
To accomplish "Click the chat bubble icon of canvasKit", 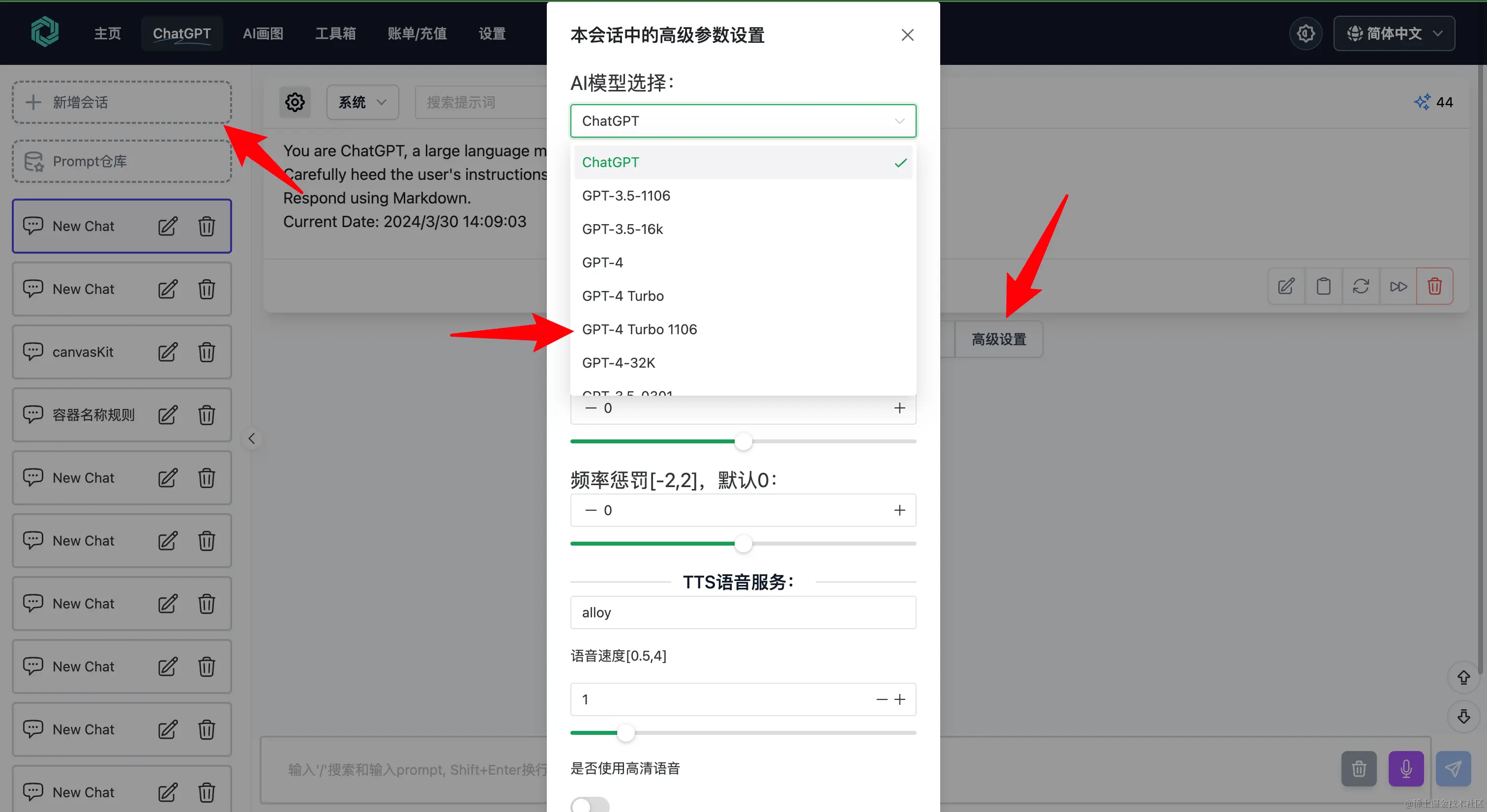I will pos(33,351).
